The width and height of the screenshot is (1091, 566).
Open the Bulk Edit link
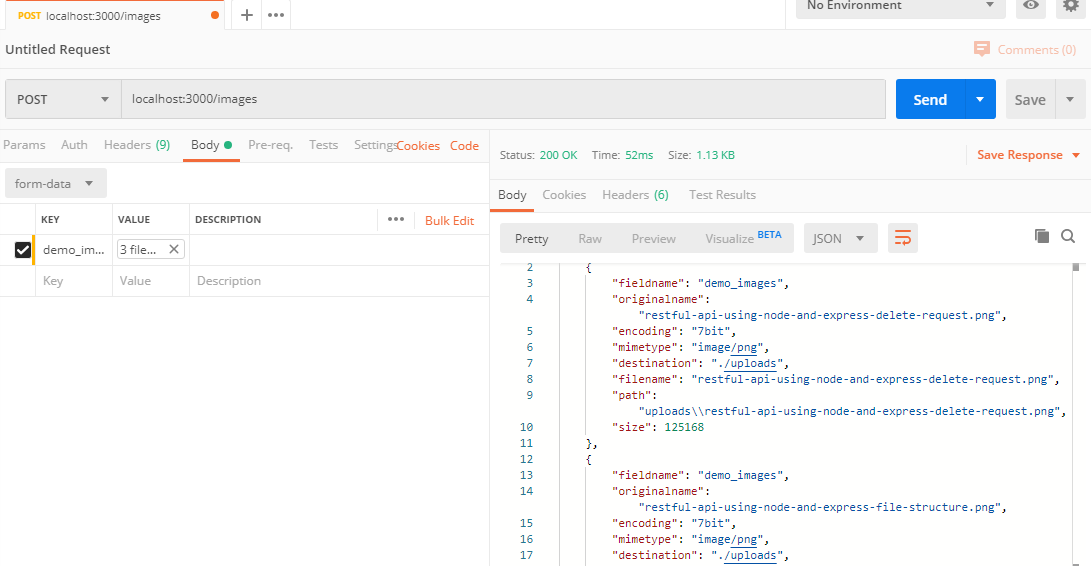(x=449, y=220)
